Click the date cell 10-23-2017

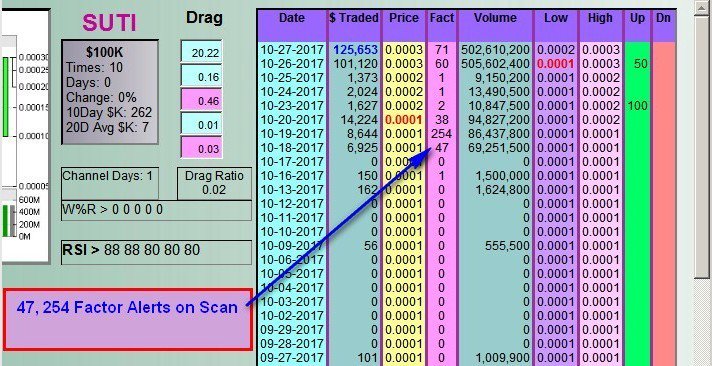point(292,106)
